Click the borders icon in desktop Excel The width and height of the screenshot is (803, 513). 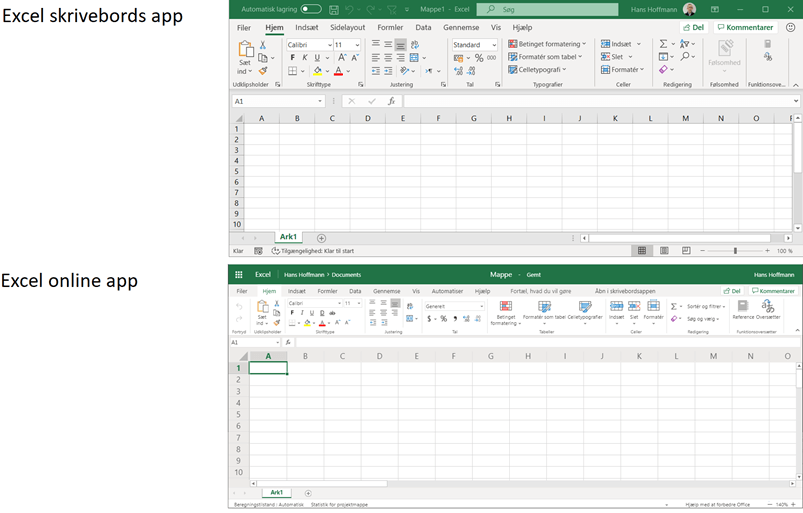tap(292, 71)
